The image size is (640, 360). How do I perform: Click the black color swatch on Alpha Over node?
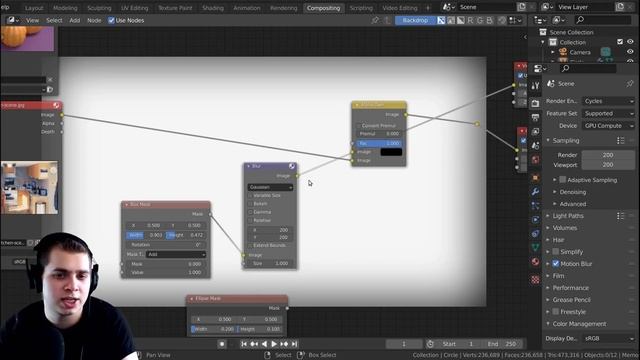(x=391, y=152)
